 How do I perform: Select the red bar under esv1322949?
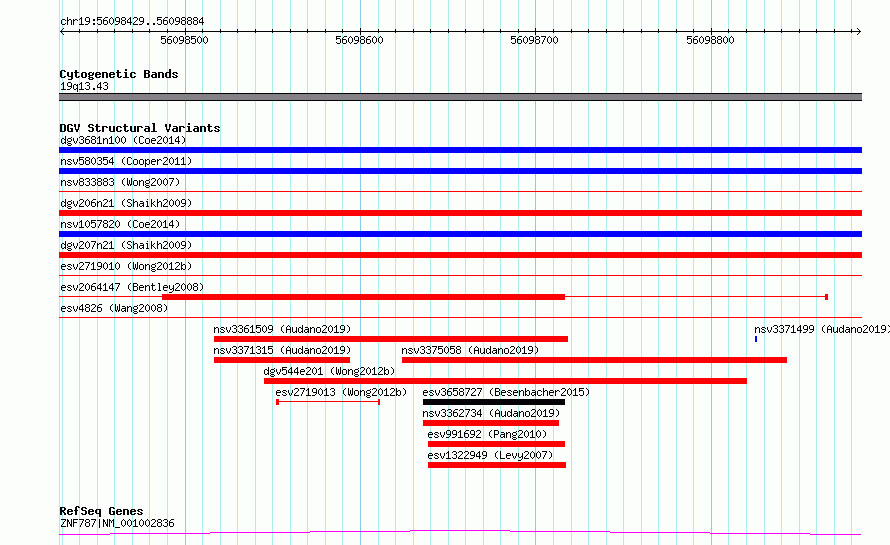(497, 465)
